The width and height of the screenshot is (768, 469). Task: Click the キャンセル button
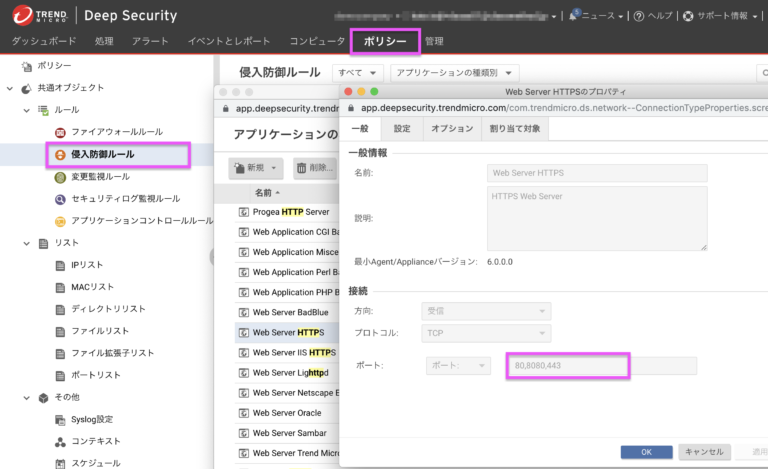pos(704,452)
